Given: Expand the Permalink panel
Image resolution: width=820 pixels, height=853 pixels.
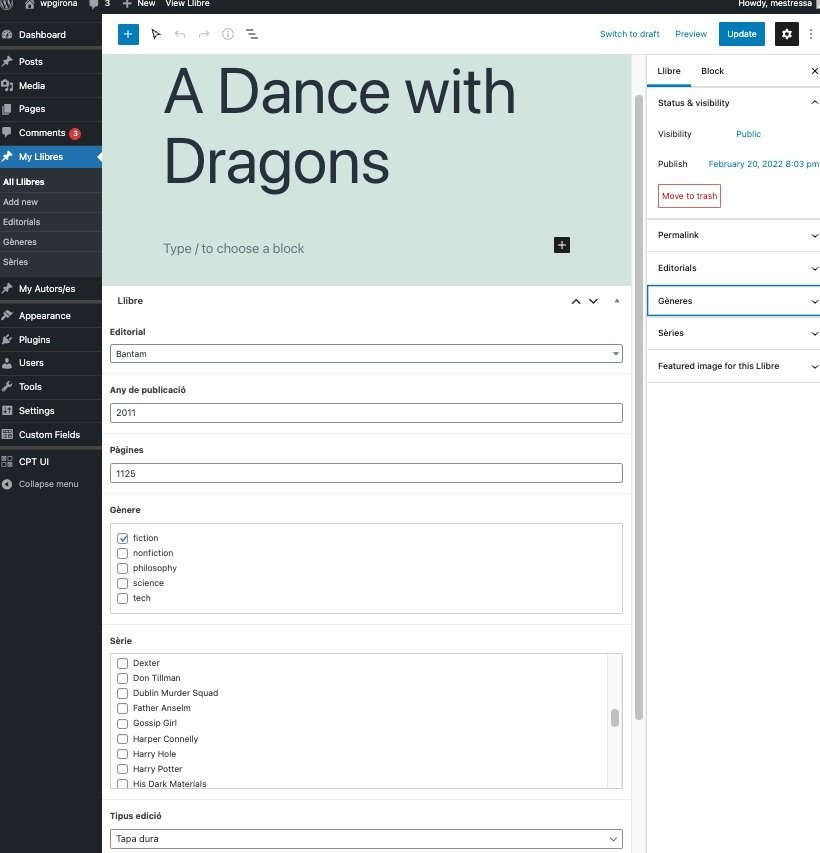Looking at the screenshot, I should [x=733, y=235].
